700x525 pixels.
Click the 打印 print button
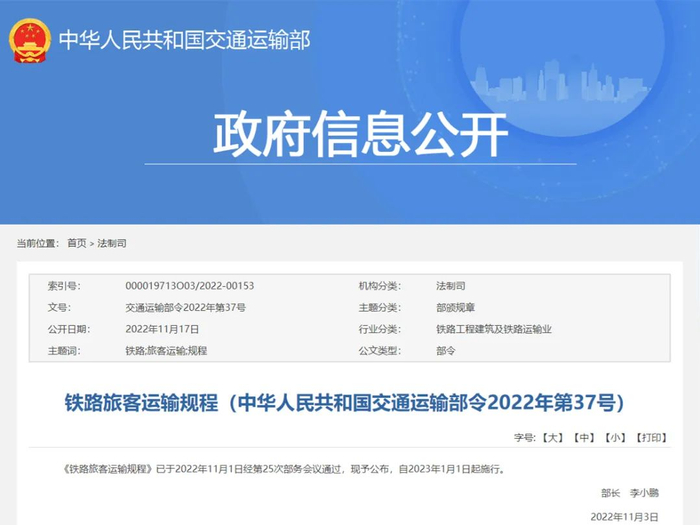pos(651,438)
